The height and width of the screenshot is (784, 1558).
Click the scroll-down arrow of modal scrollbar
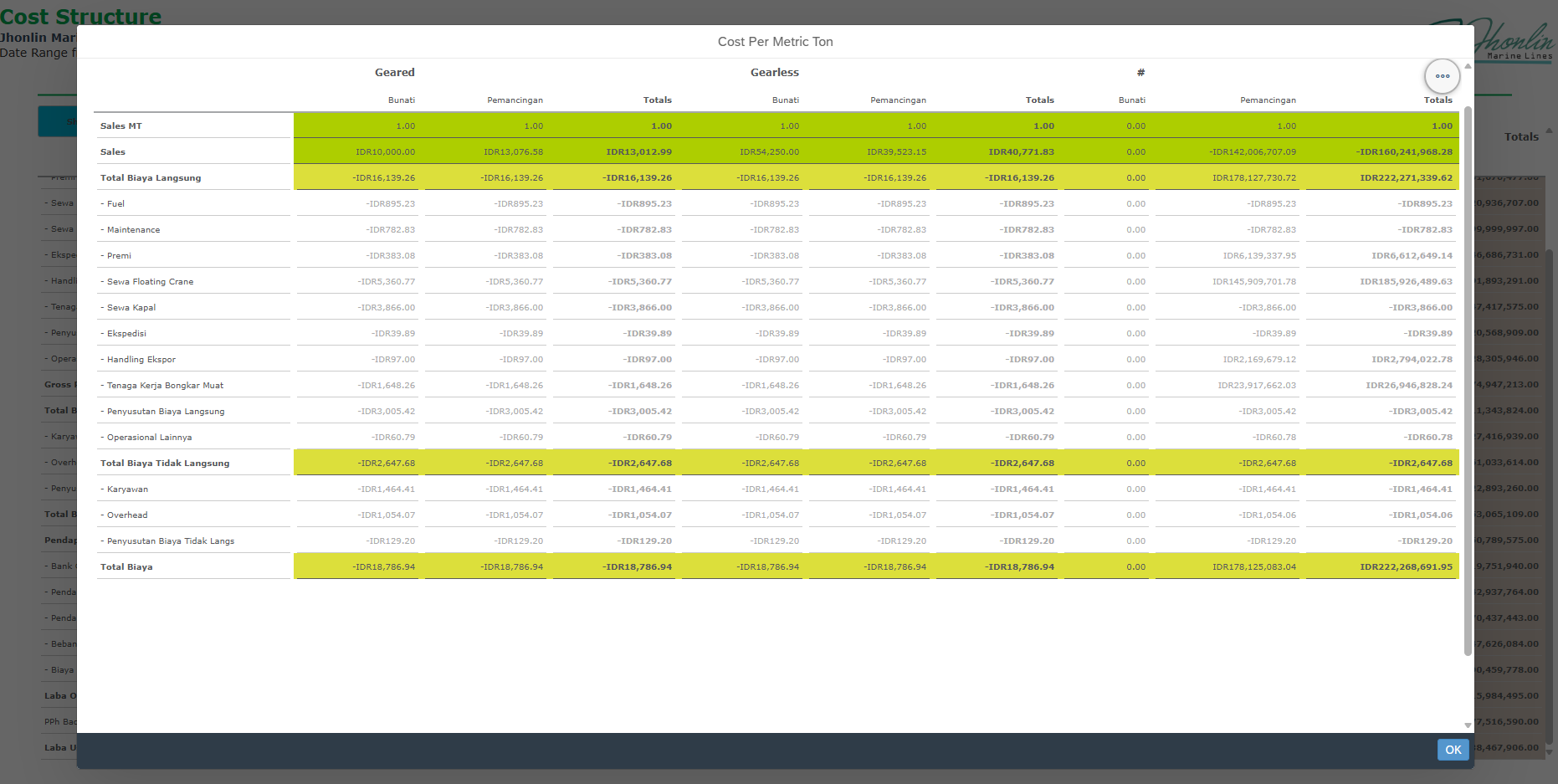coord(1468,725)
